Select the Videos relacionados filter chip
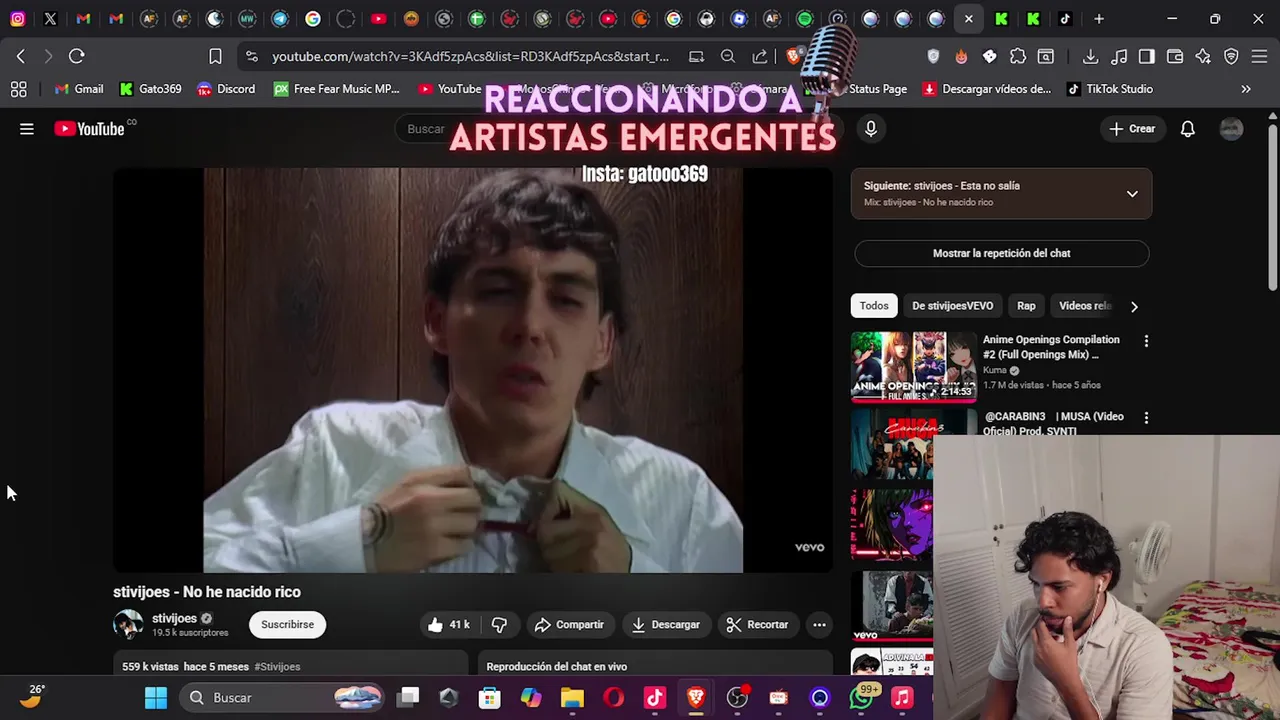 coord(1084,306)
